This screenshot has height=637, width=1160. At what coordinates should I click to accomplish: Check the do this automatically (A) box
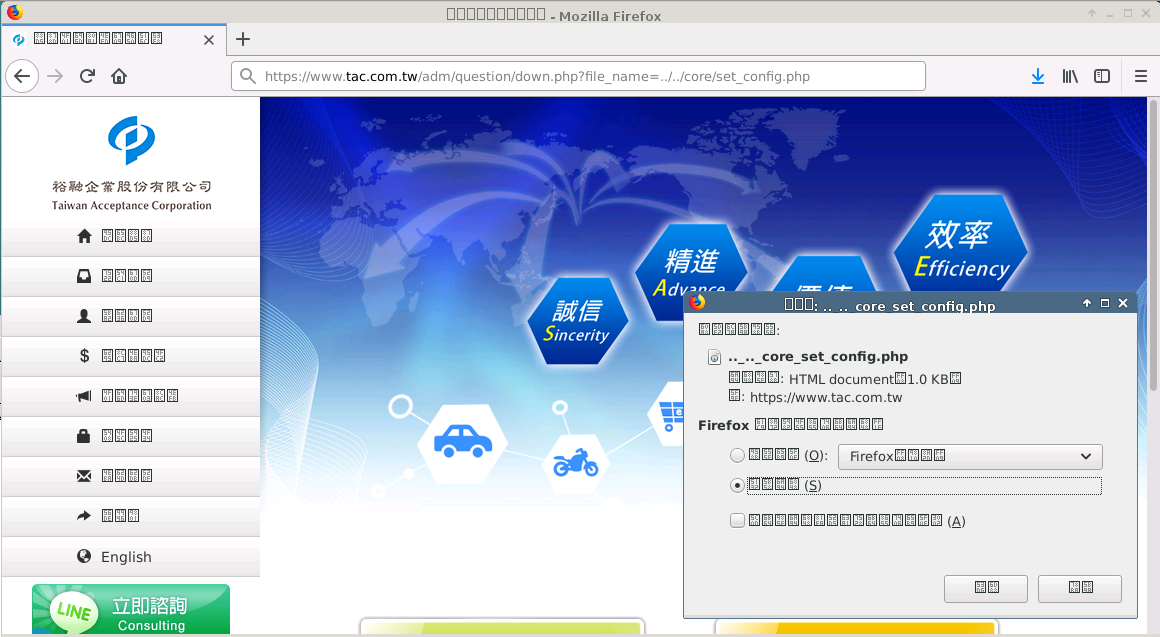tap(737, 521)
